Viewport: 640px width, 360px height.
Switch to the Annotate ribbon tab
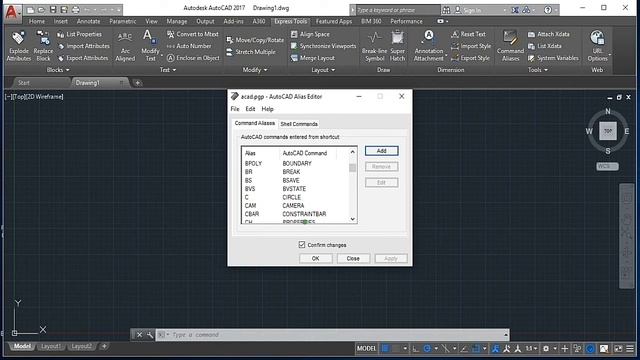pyautogui.click(x=88, y=21)
